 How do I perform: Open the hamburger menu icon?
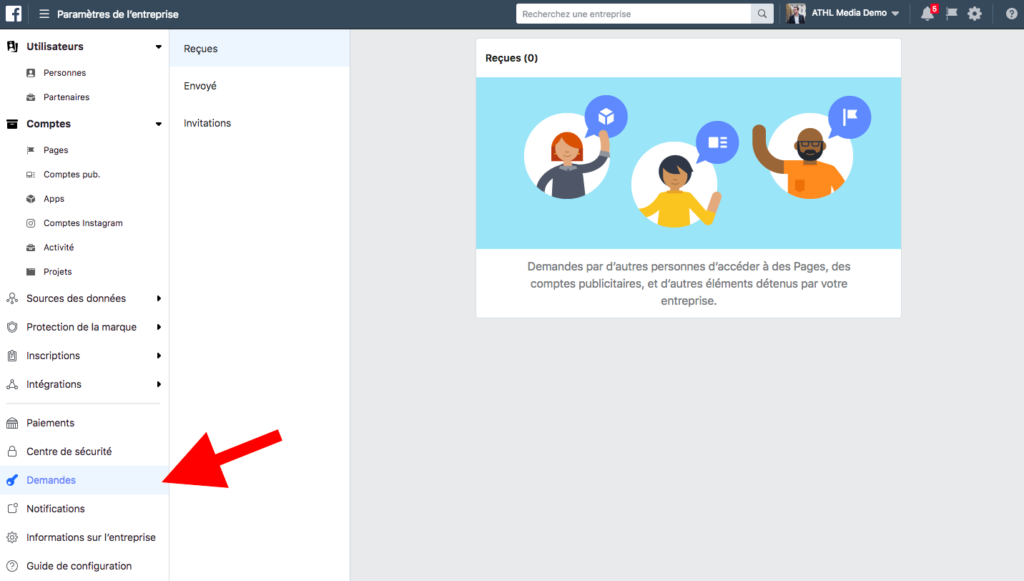point(44,14)
